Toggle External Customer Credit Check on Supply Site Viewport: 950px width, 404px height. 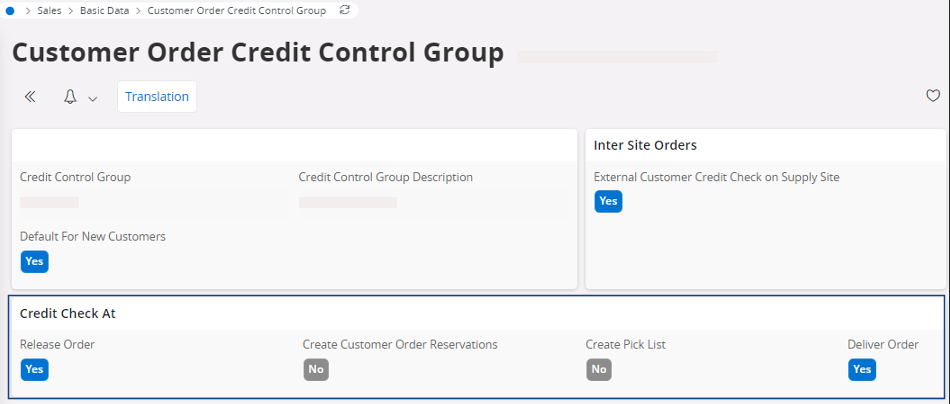[x=608, y=201]
